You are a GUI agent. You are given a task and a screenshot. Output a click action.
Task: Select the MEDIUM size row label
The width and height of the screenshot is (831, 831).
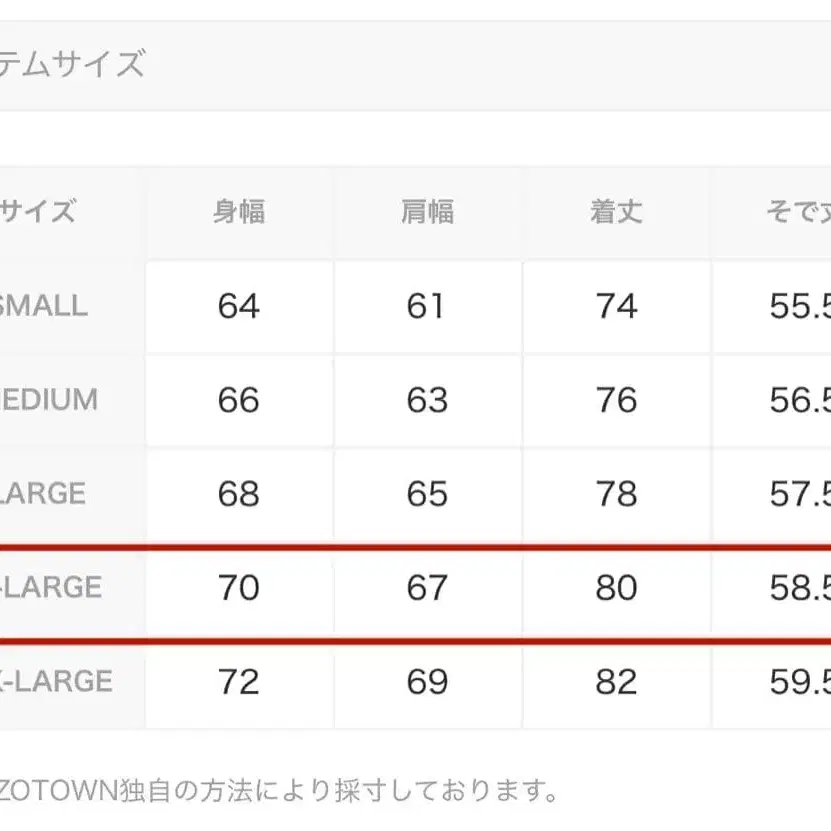48,400
